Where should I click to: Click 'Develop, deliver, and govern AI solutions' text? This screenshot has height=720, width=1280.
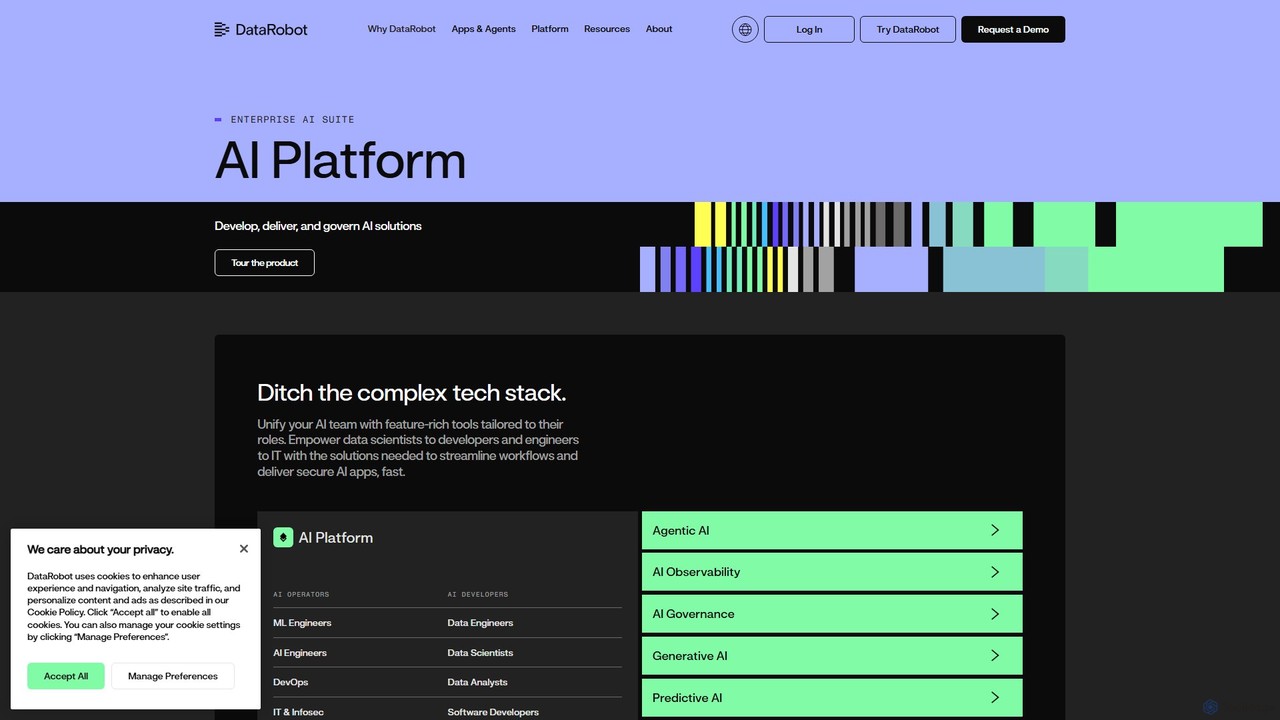[x=318, y=226]
